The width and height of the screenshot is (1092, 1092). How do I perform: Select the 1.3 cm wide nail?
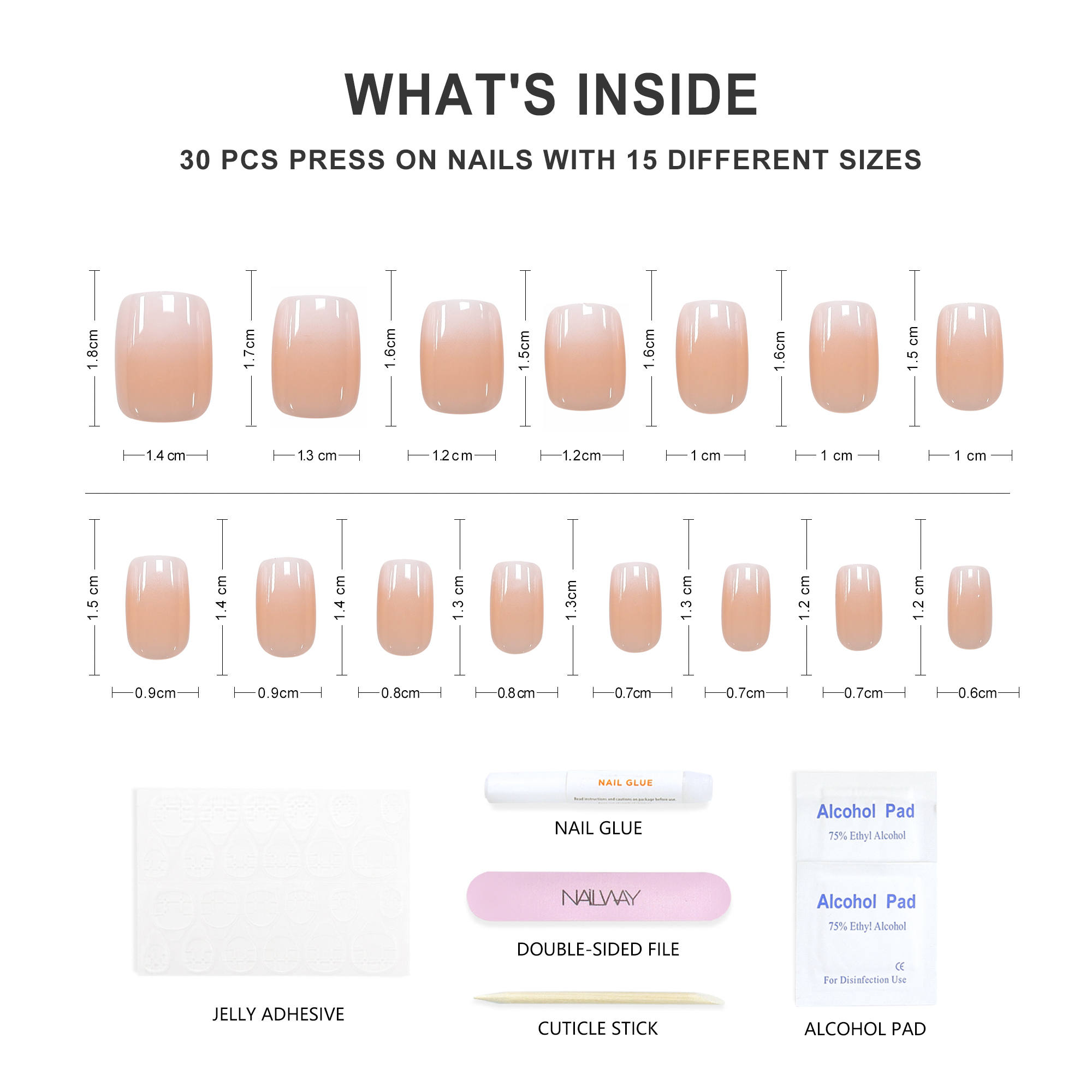pyautogui.click(x=316, y=357)
